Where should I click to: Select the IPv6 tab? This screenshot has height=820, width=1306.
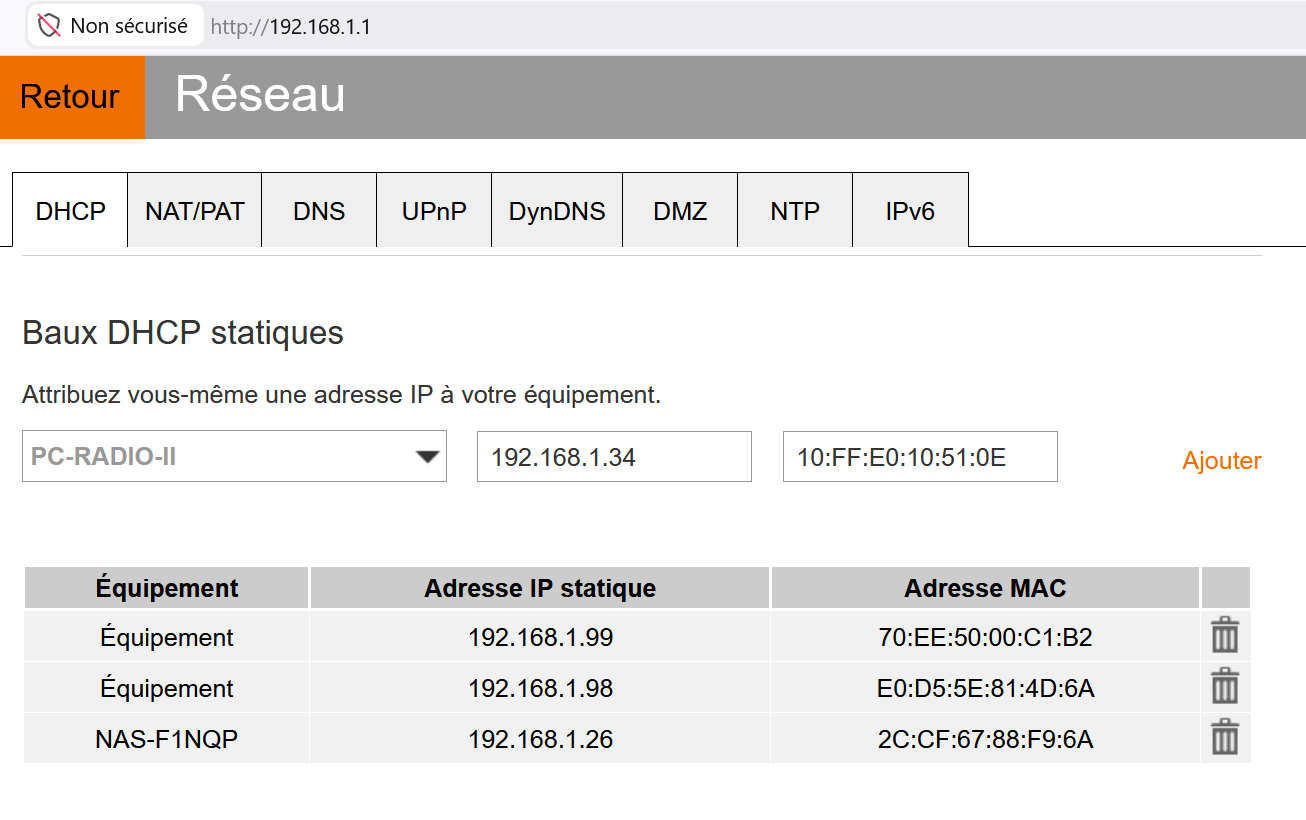(909, 210)
